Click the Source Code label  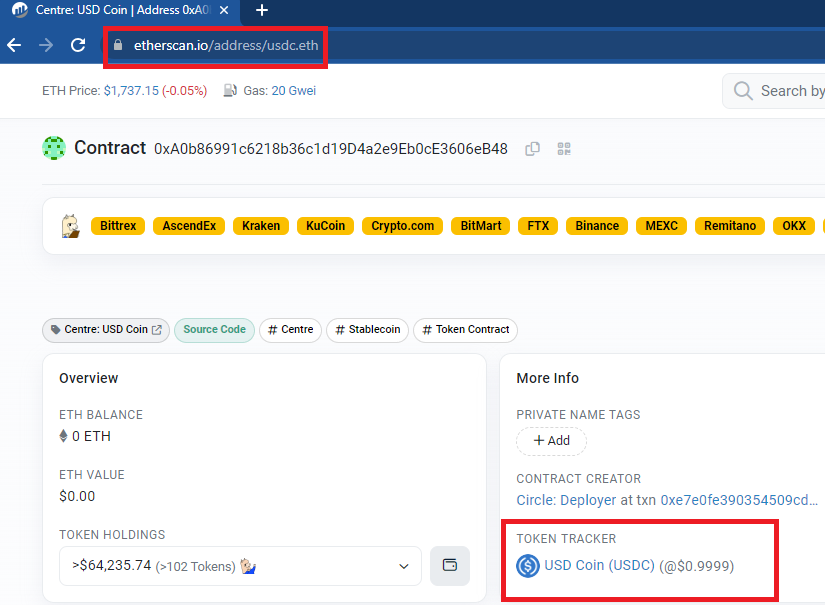[214, 330]
